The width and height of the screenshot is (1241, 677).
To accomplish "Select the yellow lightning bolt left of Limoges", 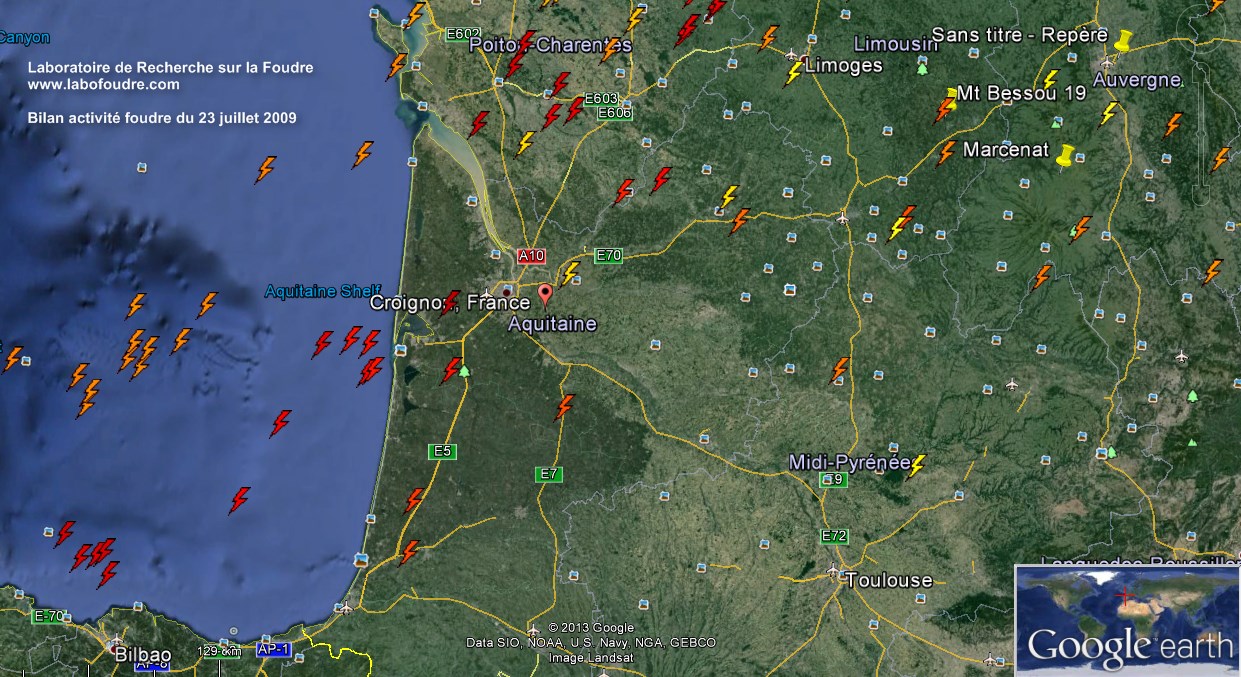I will (x=795, y=72).
